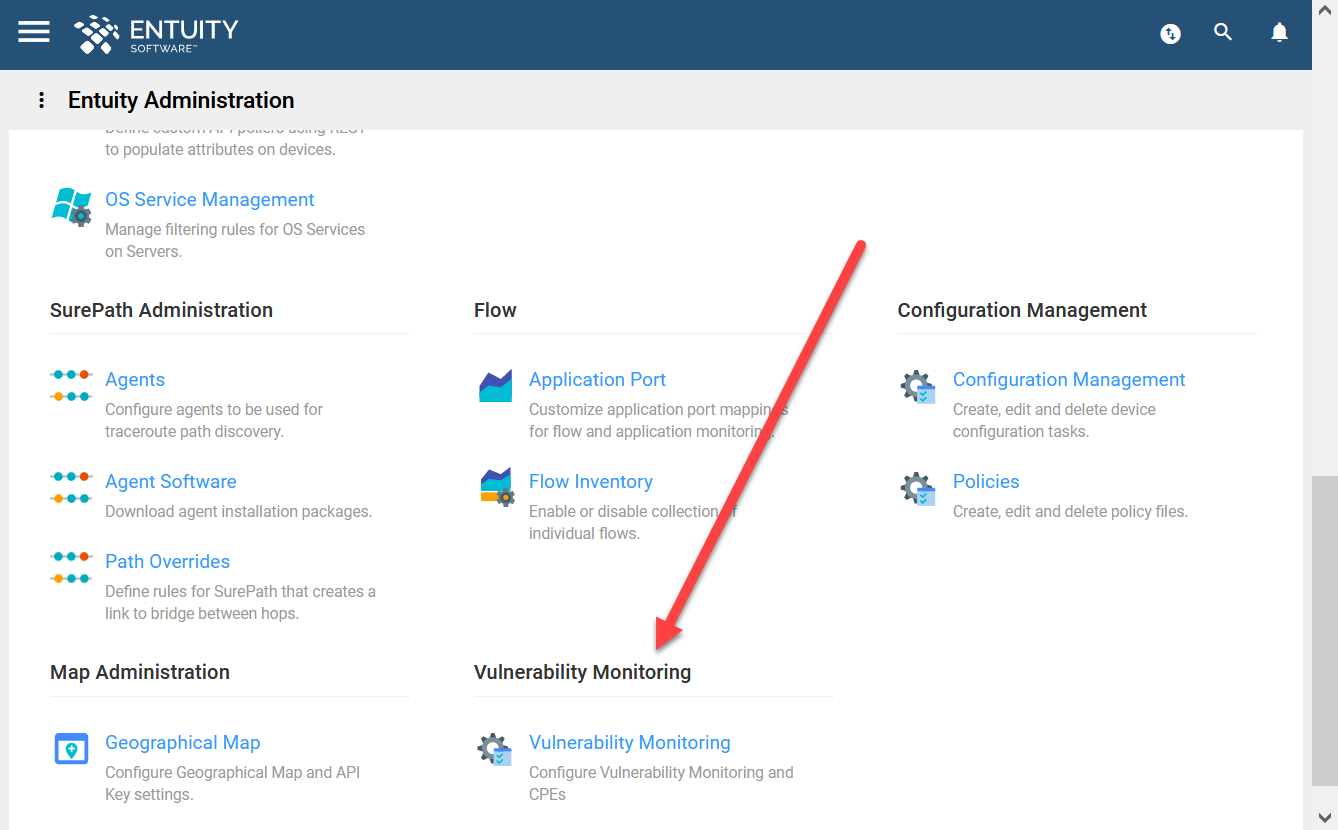Open the Flow Inventory link
Screen dimensions: 1338x830
pos(591,482)
